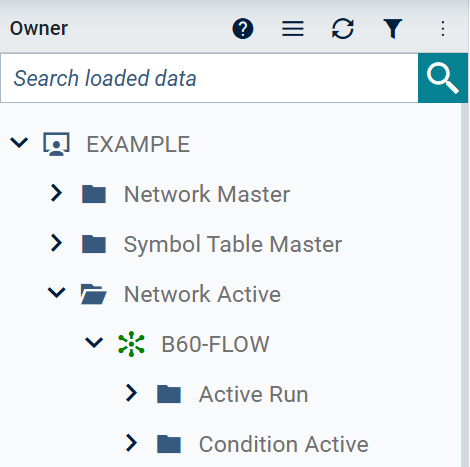The image size is (470, 467).
Task: Collapse the EXAMPLE owner node
Action: click(x=19, y=143)
